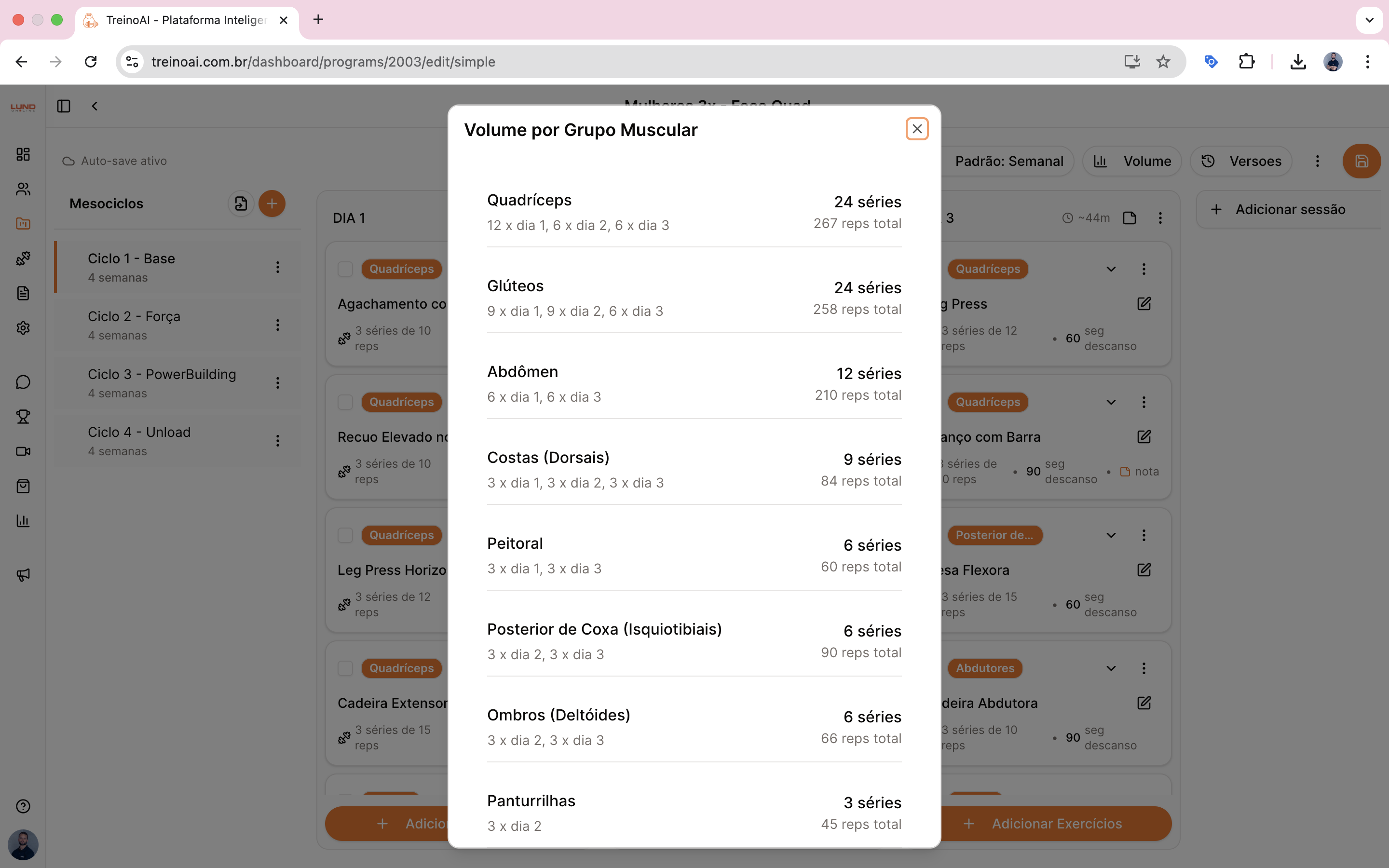Open the trophy icon in sidebar
The height and width of the screenshot is (868, 1389).
click(23, 417)
